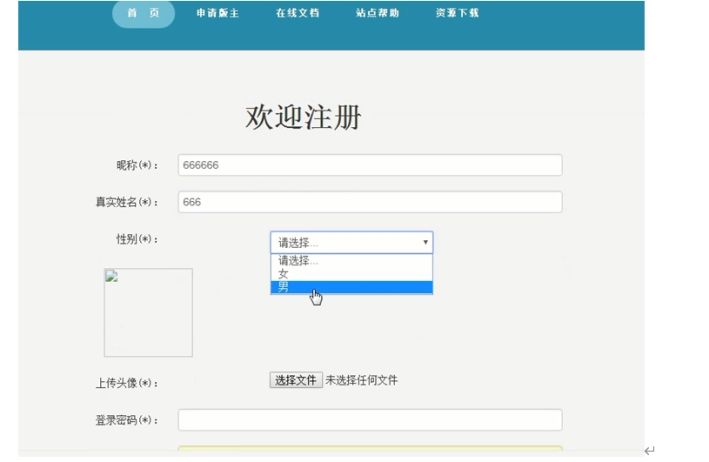Select 男 from the gender dropdown list
Viewport: 709px width, 462px height.
point(351,287)
